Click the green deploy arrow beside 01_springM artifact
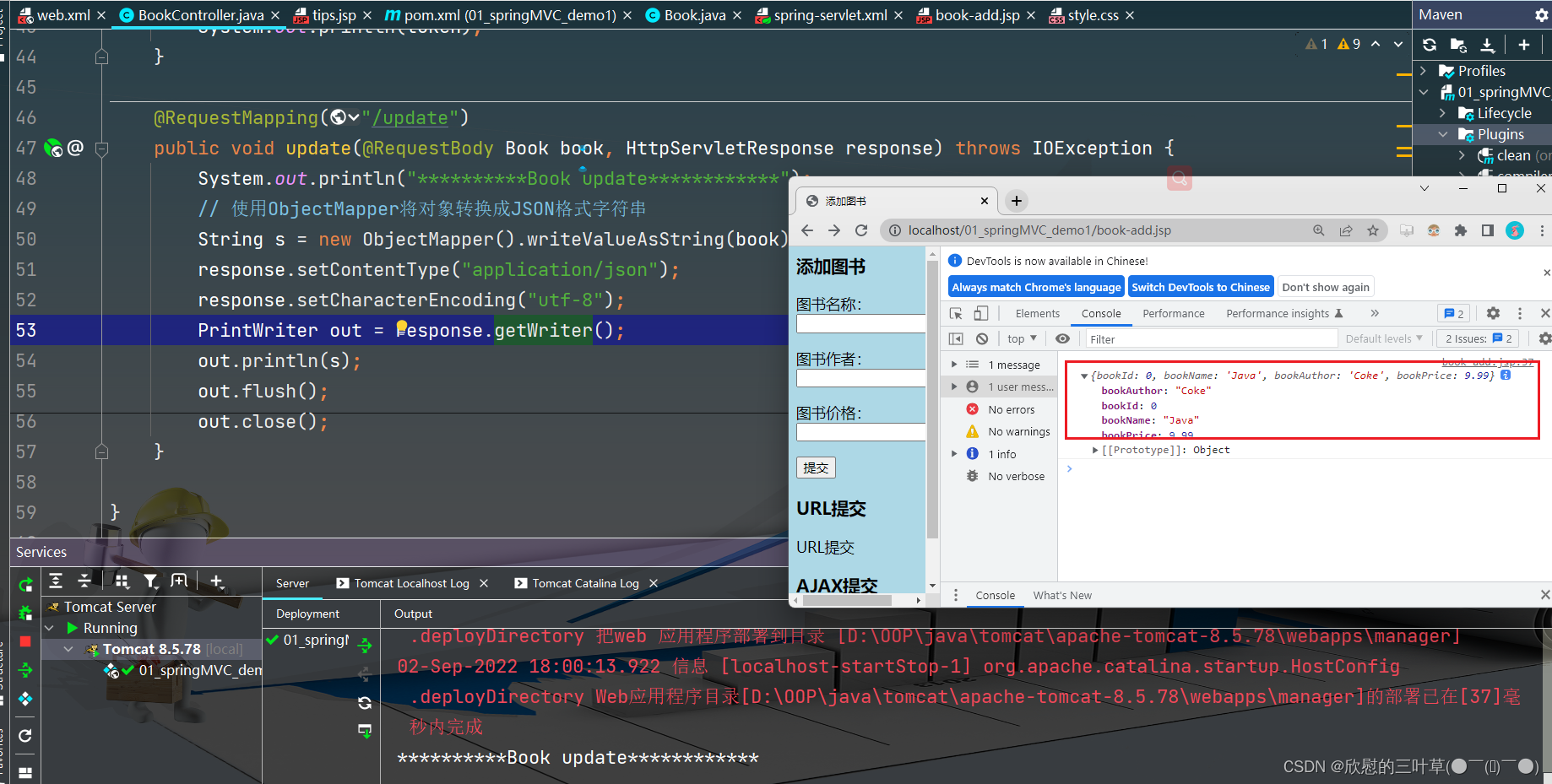This screenshot has height=784, width=1552. pos(365,646)
